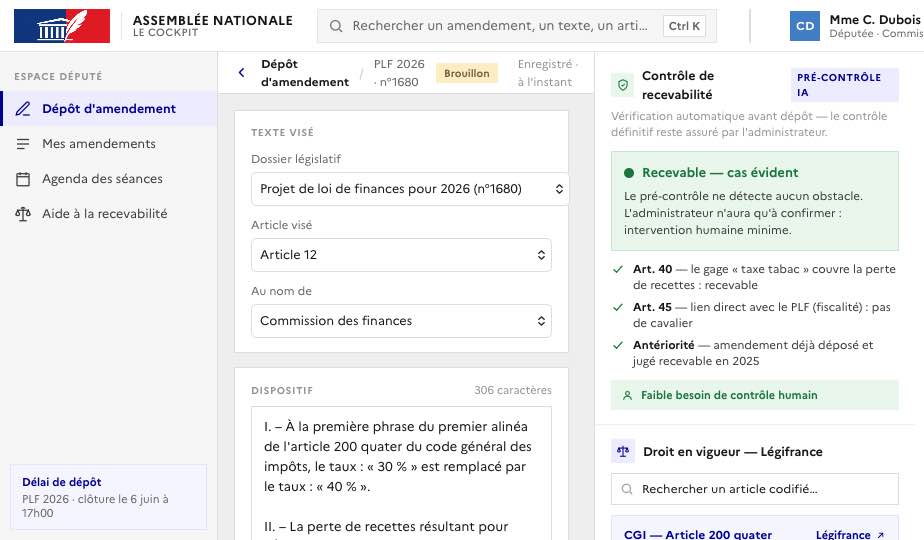Image resolution: width=924 pixels, height=540 pixels.
Task: Click Mme C. Dubois profile name
Action: (874, 19)
